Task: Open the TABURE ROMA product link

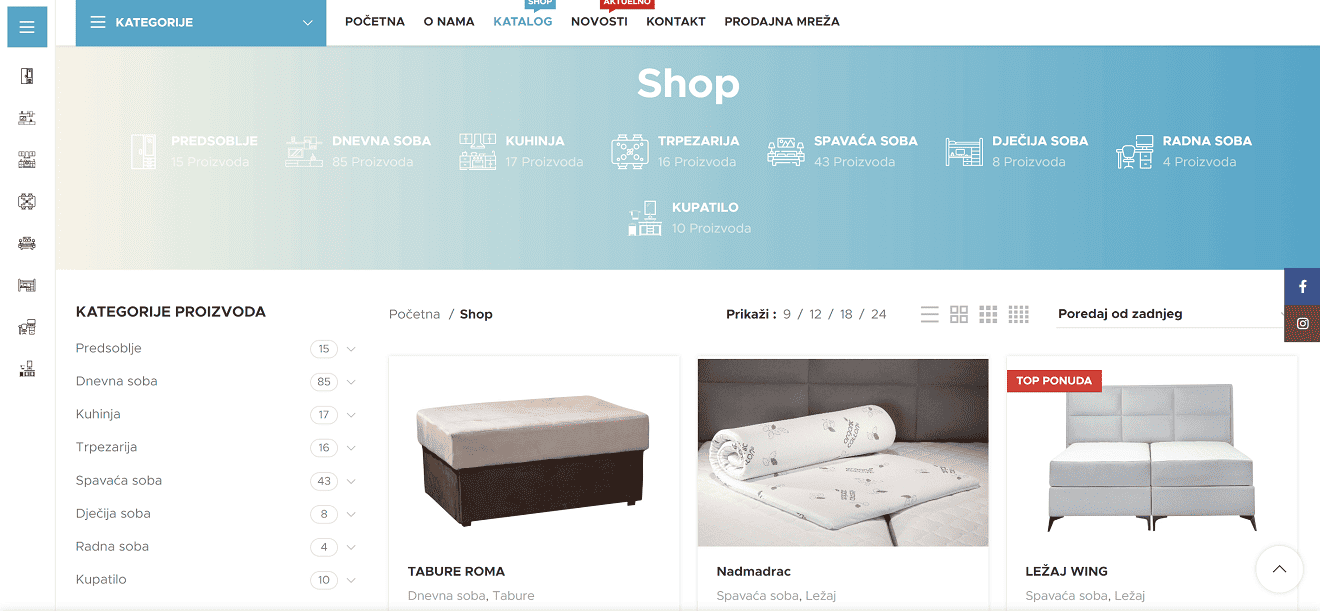Action: click(456, 572)
